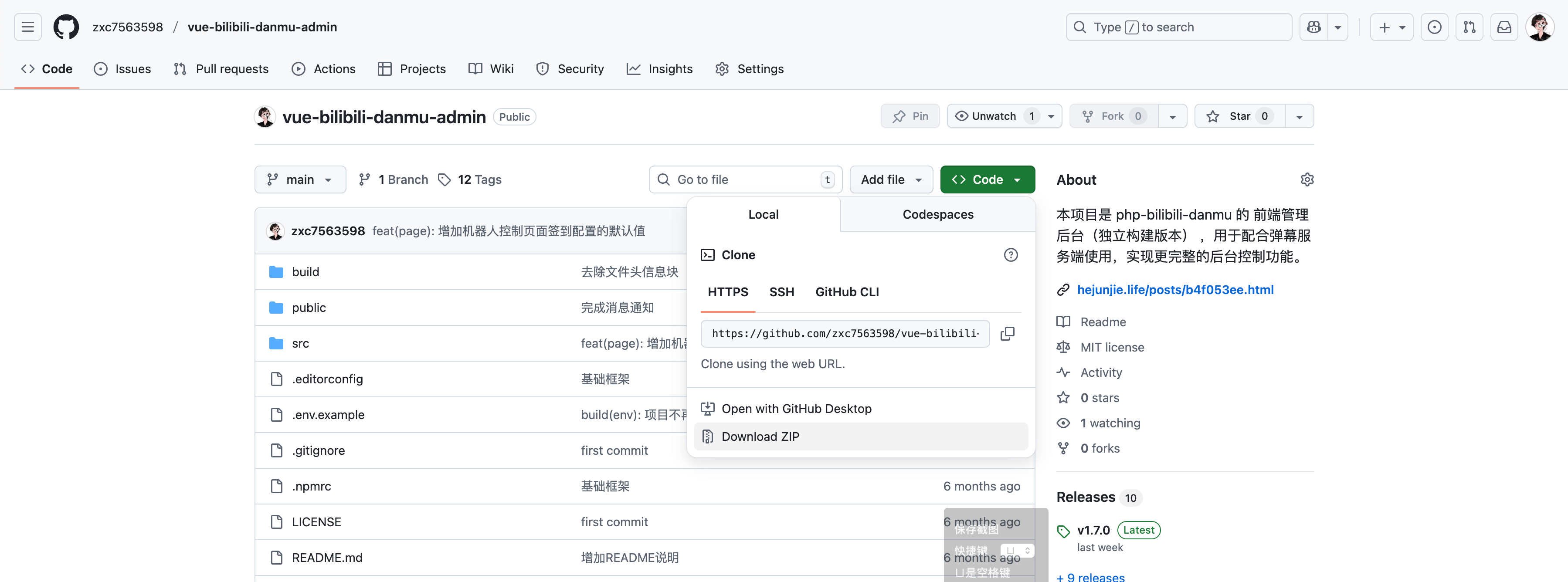Viewport: 1568px width, 582px height.
Task: Expand the Fork options dropdown arrow
Action: pos(1172,116)
